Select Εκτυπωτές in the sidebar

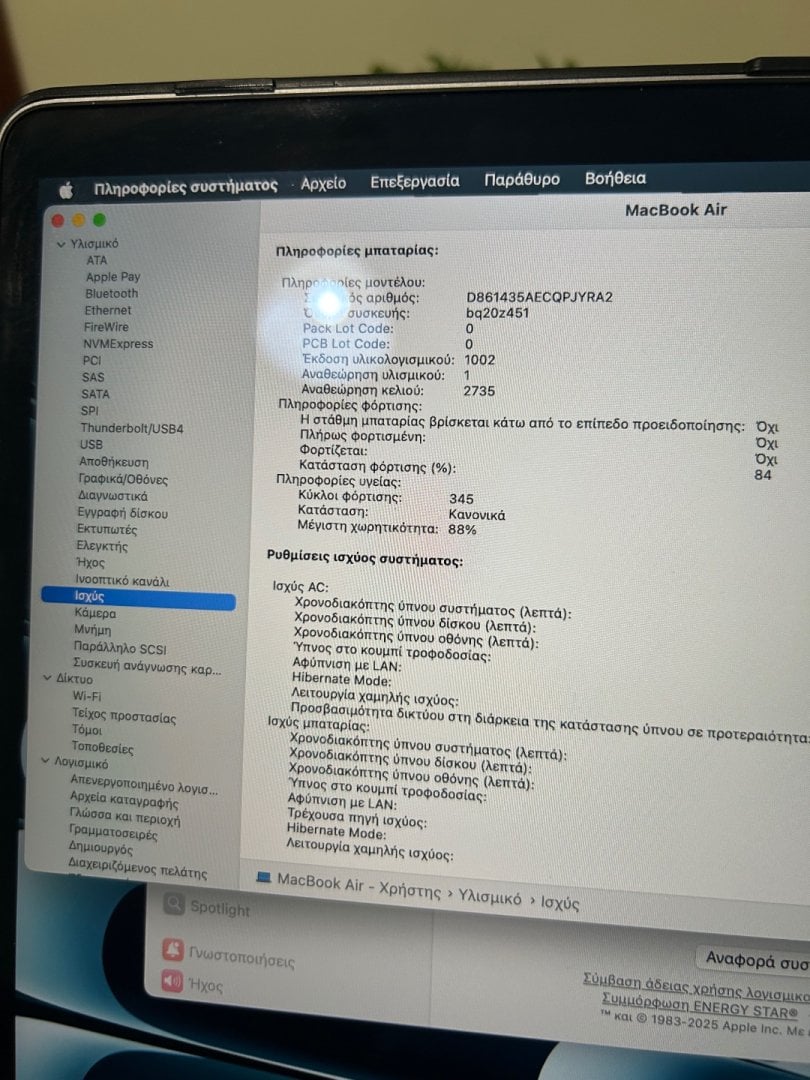(x=106, y=530)
